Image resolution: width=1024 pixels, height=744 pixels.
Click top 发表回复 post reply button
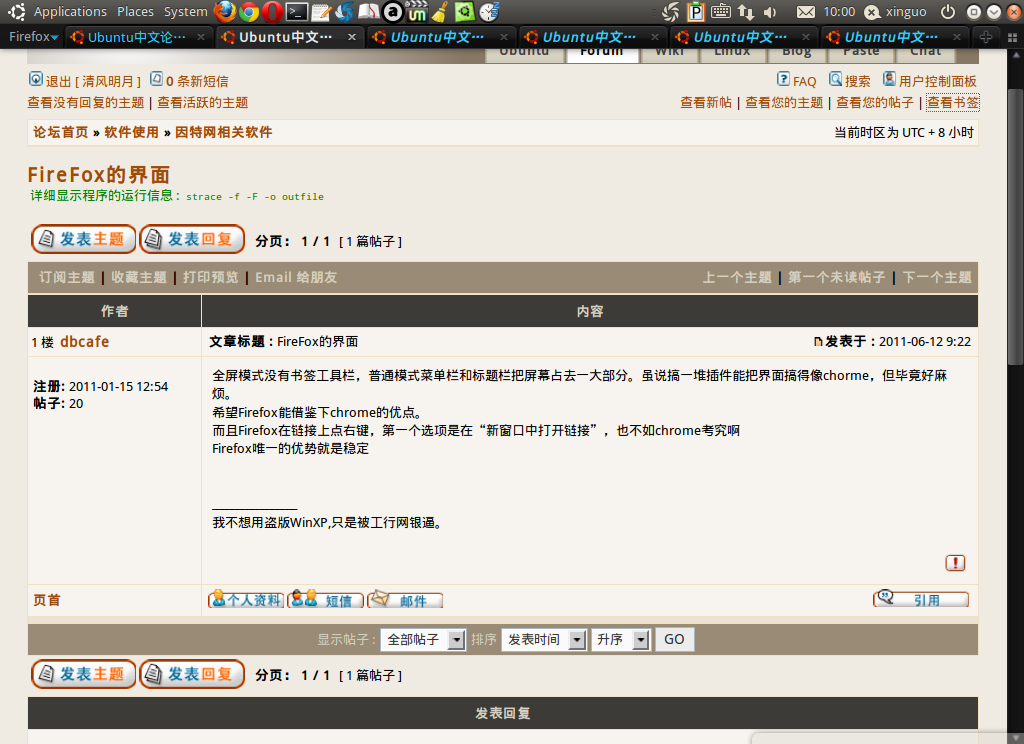tap(192, 239)
